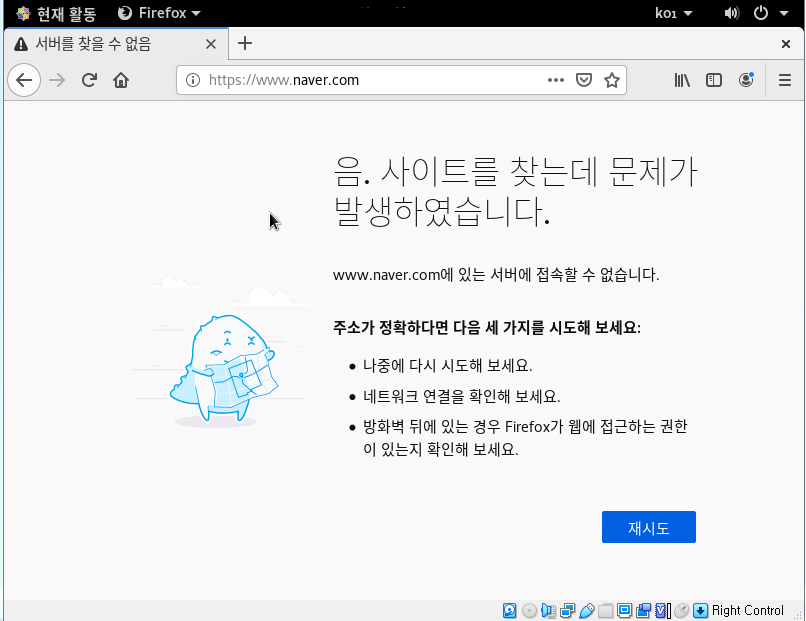The image size is (806, 621).
Task: Close the Firefox window with X
Action: pos(785,44)
